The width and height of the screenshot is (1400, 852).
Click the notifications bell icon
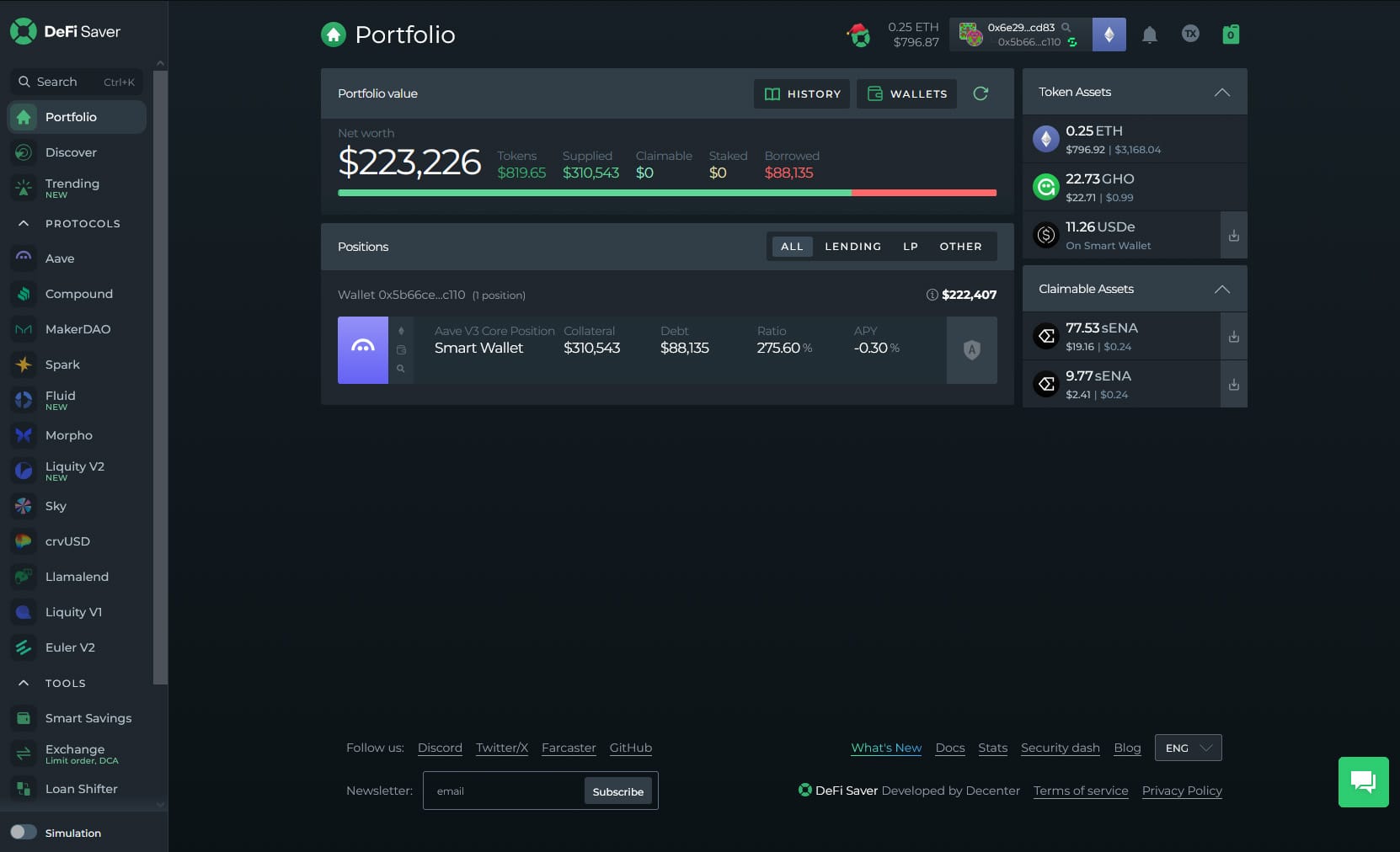tap(1149, 35)
